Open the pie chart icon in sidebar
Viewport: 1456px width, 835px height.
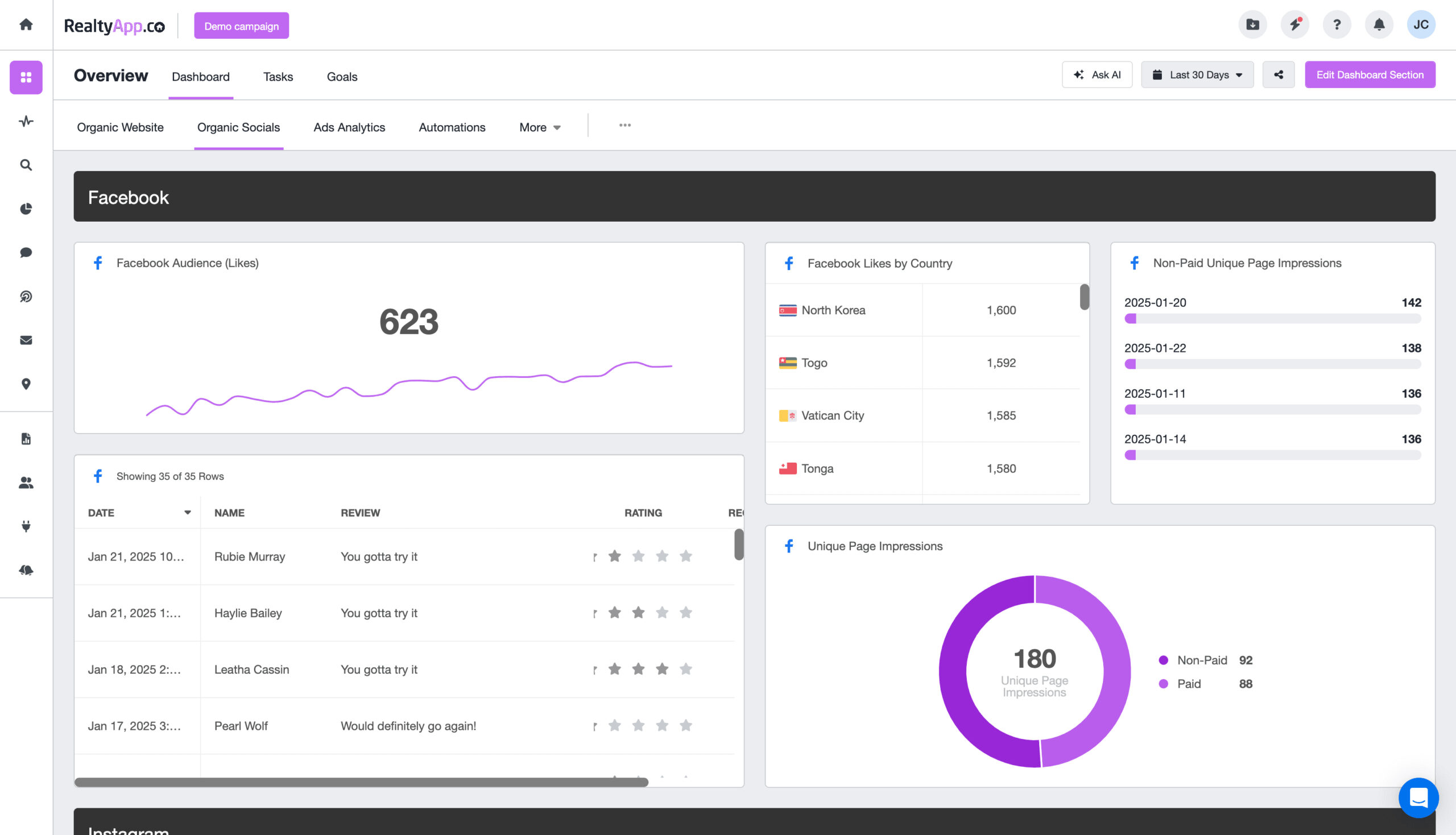(x=26, y=209)
